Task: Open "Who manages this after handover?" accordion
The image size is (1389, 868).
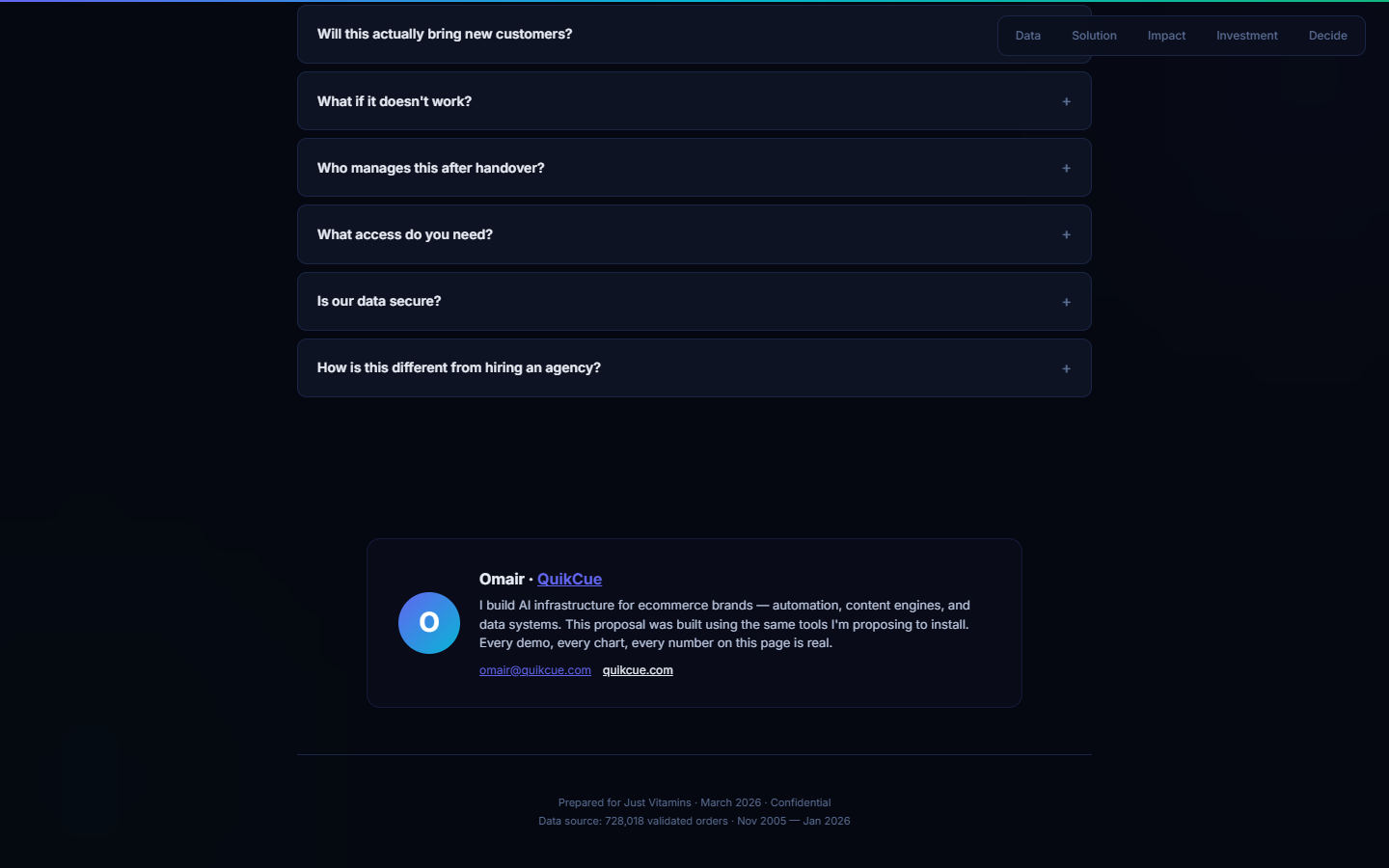Action: click(431, 168)
